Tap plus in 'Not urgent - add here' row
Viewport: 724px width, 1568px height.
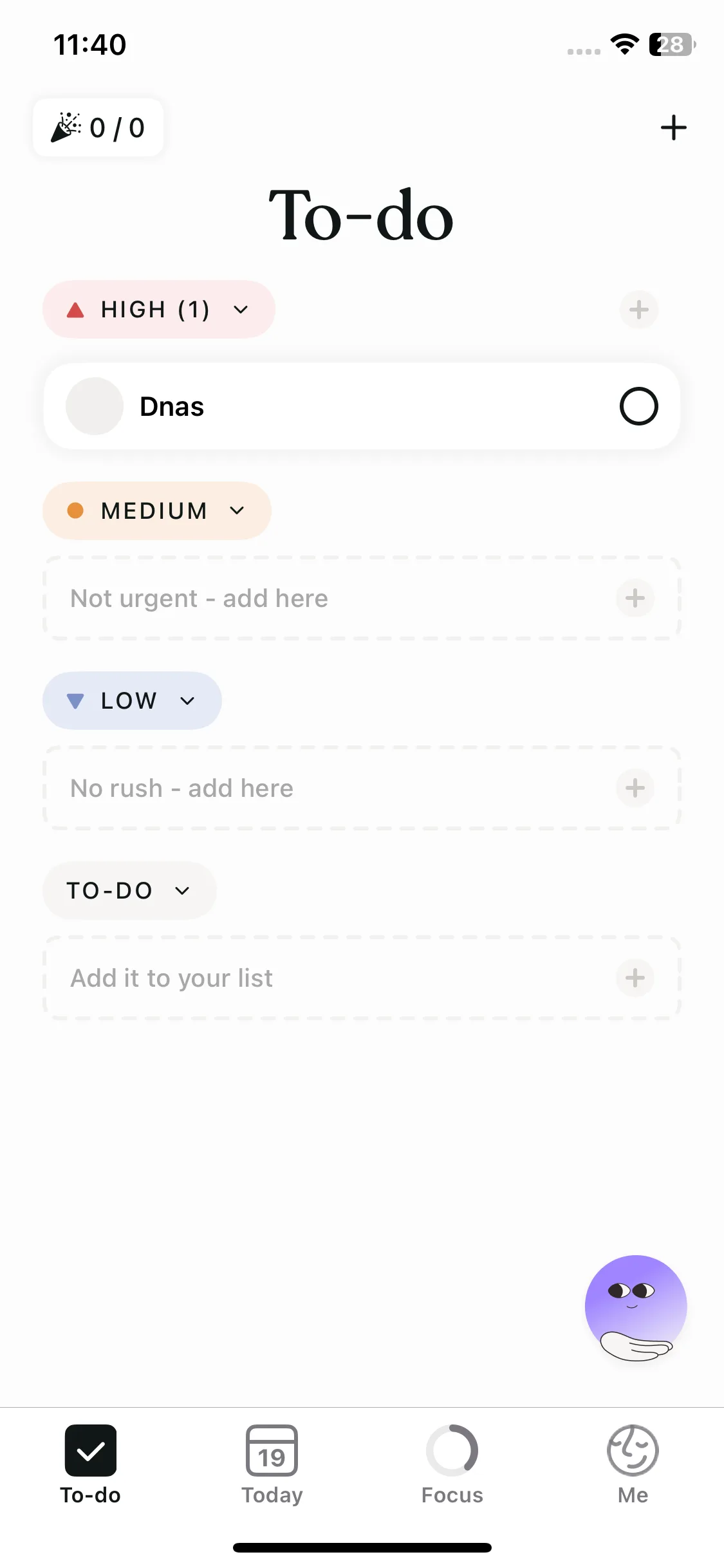(x=635, y=598)
